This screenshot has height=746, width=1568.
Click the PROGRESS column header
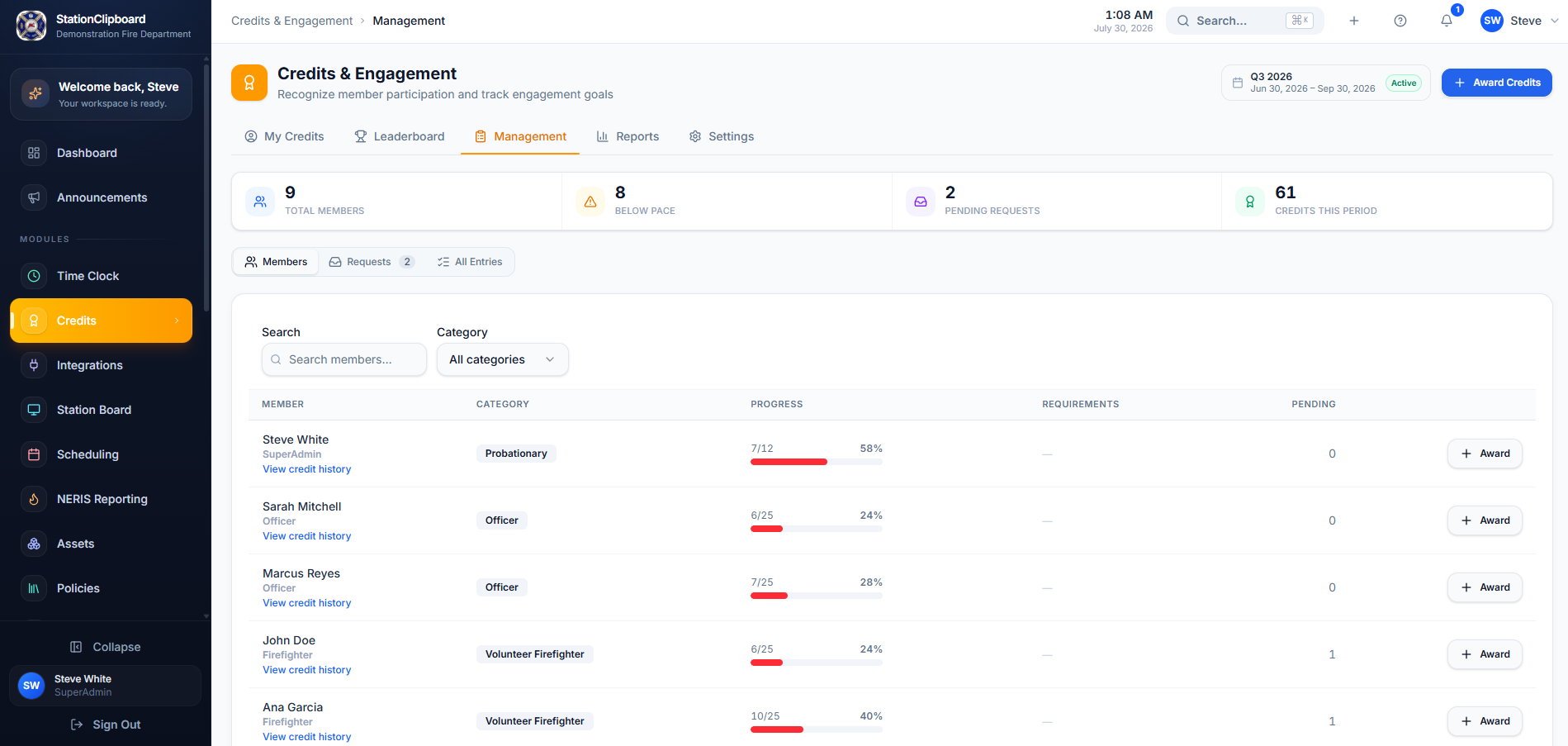(x=776, y=404)
